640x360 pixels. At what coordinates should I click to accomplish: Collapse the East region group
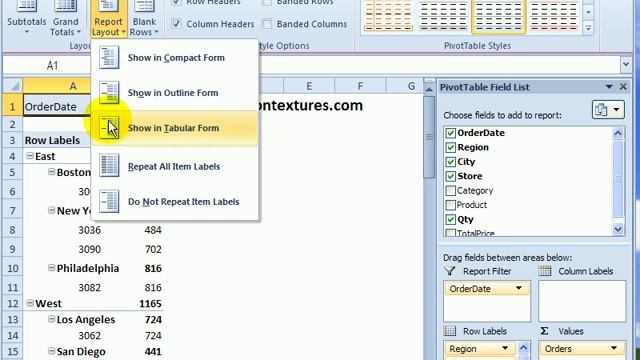click(x=30, y=156)
